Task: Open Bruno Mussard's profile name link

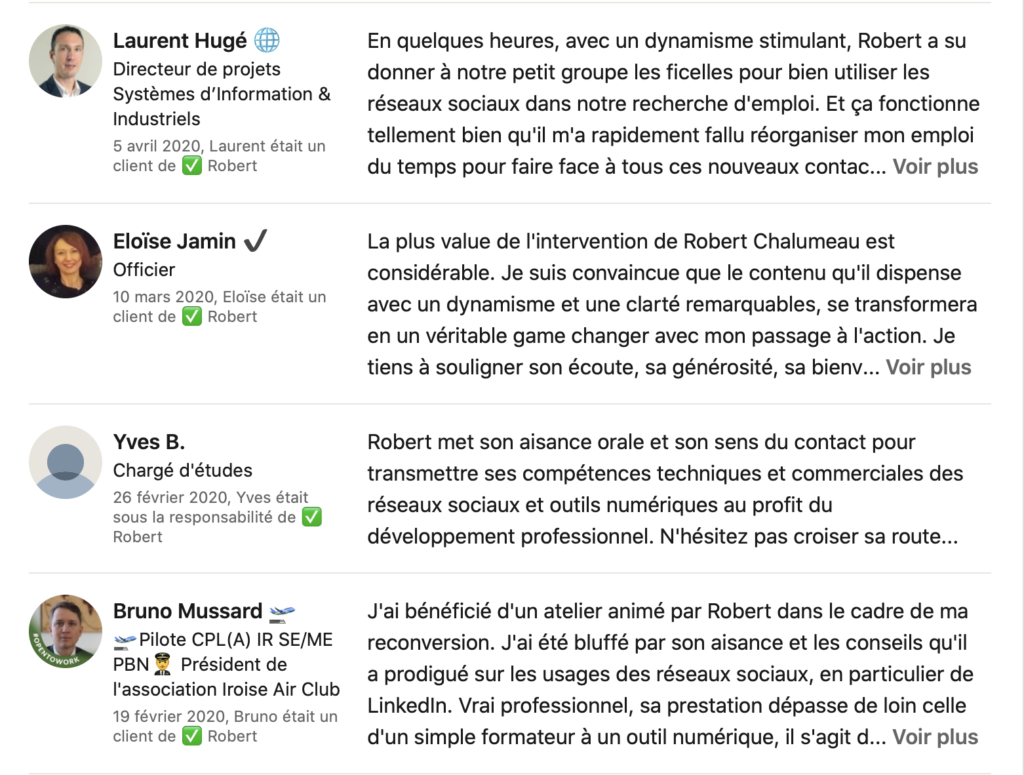Action: (187, 611)
